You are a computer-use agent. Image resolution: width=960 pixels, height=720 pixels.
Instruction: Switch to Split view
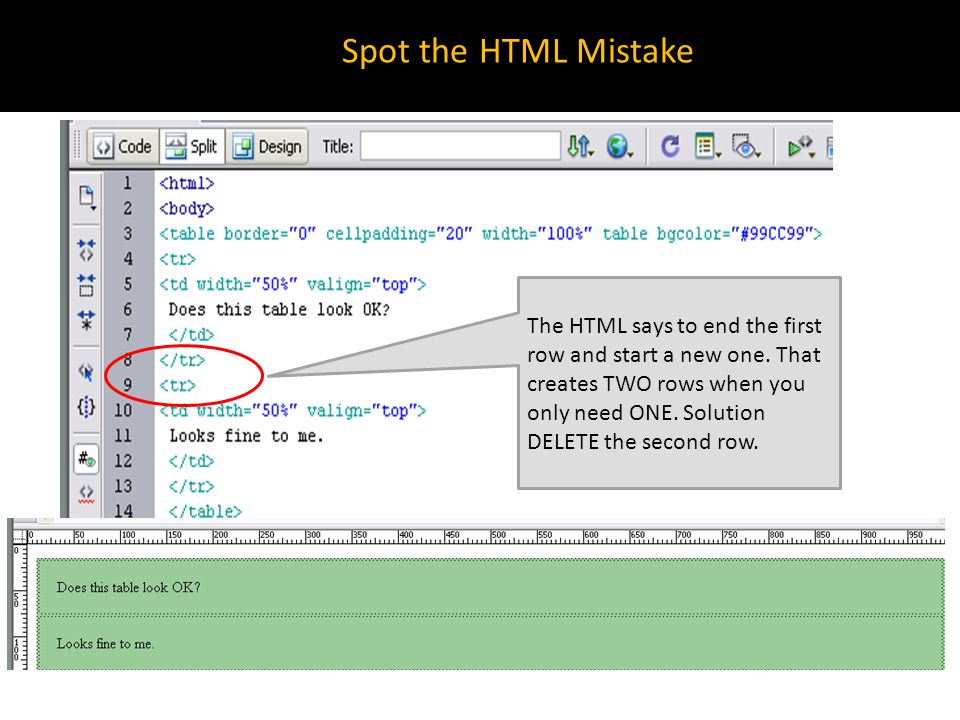tap(192, 146)
